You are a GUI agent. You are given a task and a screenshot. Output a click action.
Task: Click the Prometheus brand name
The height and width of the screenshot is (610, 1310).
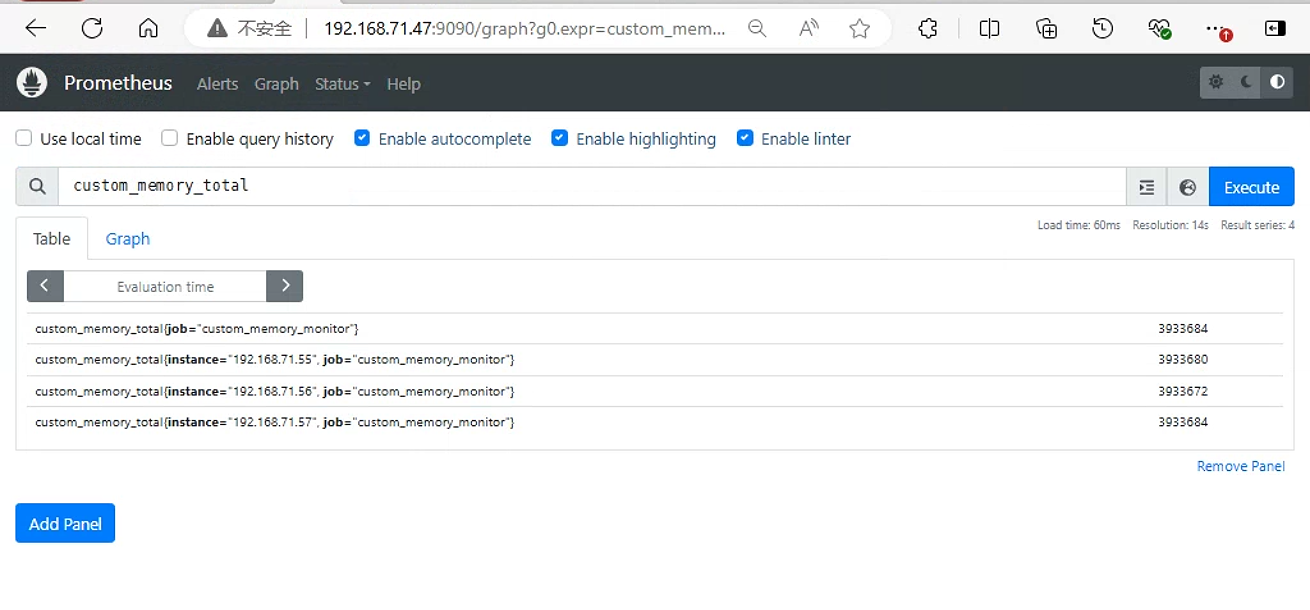pos(118,83)
